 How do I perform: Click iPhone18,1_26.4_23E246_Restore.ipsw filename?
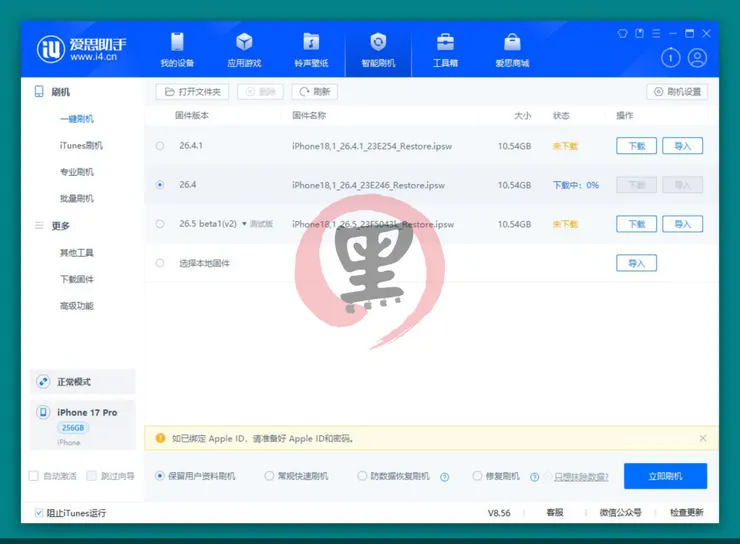368,185
